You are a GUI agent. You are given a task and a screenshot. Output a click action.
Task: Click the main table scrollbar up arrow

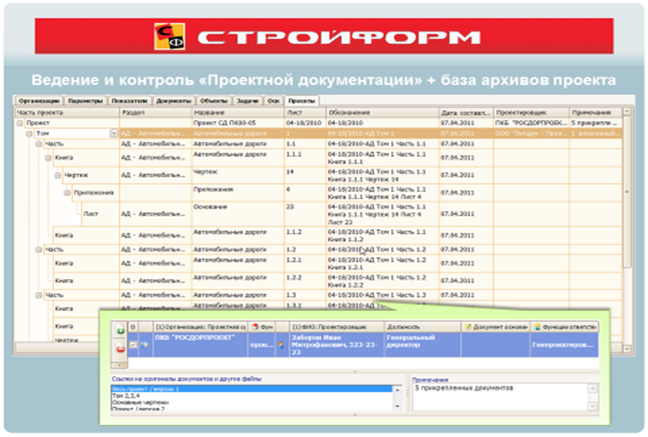pyautogui.click(x=627, y=112)
